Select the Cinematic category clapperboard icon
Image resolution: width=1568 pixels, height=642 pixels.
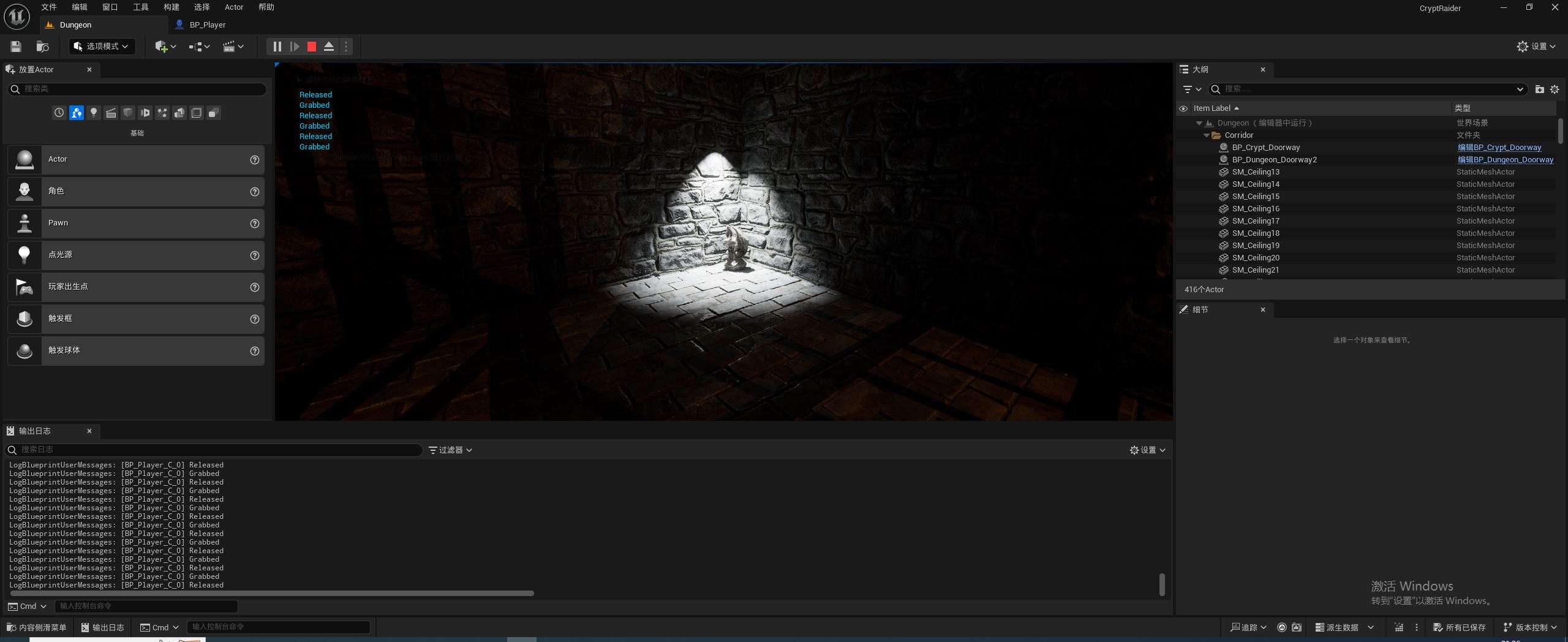coord(110,113)
